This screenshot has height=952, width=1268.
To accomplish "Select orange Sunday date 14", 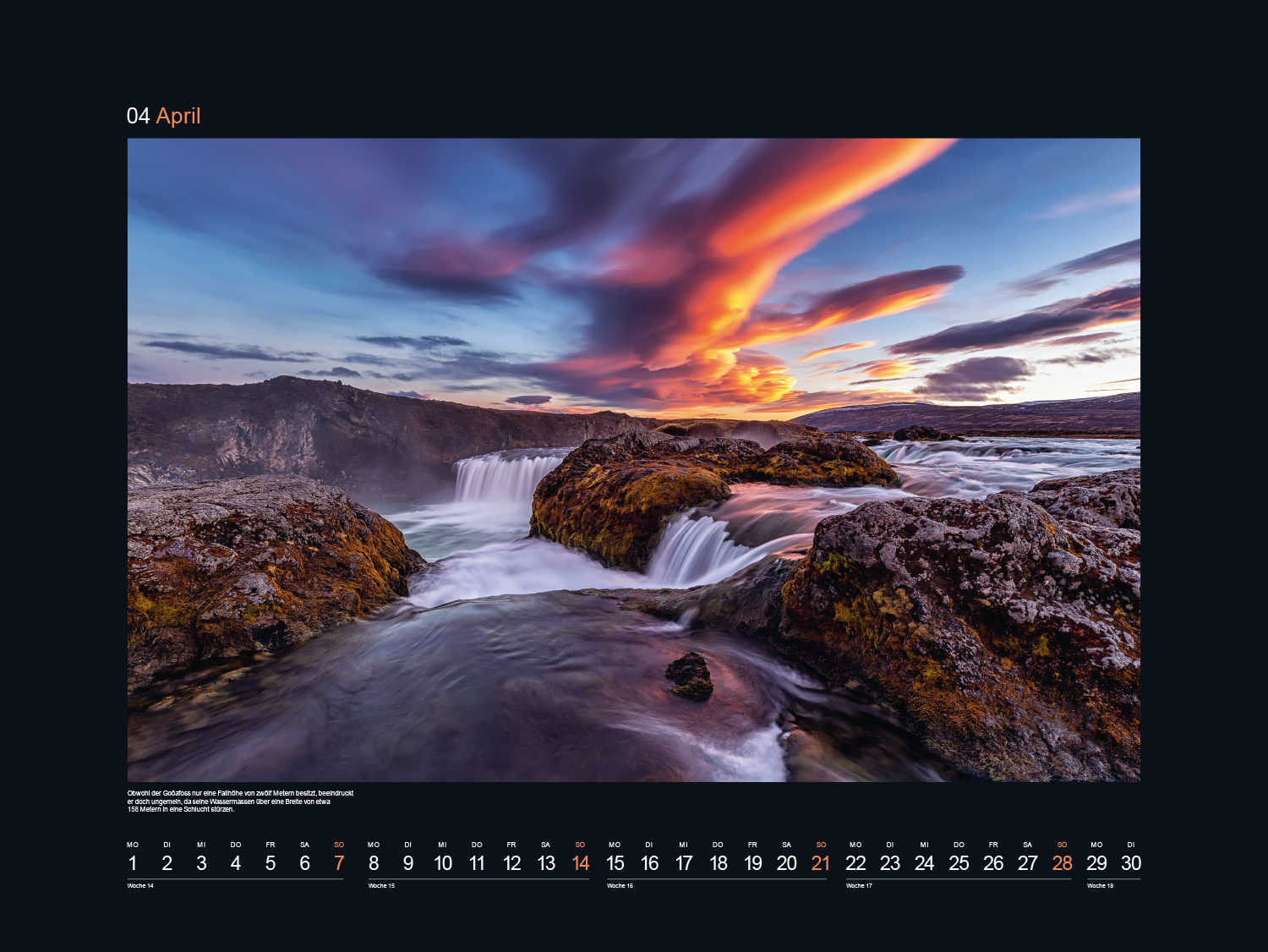I will click(x=580, y=863).
